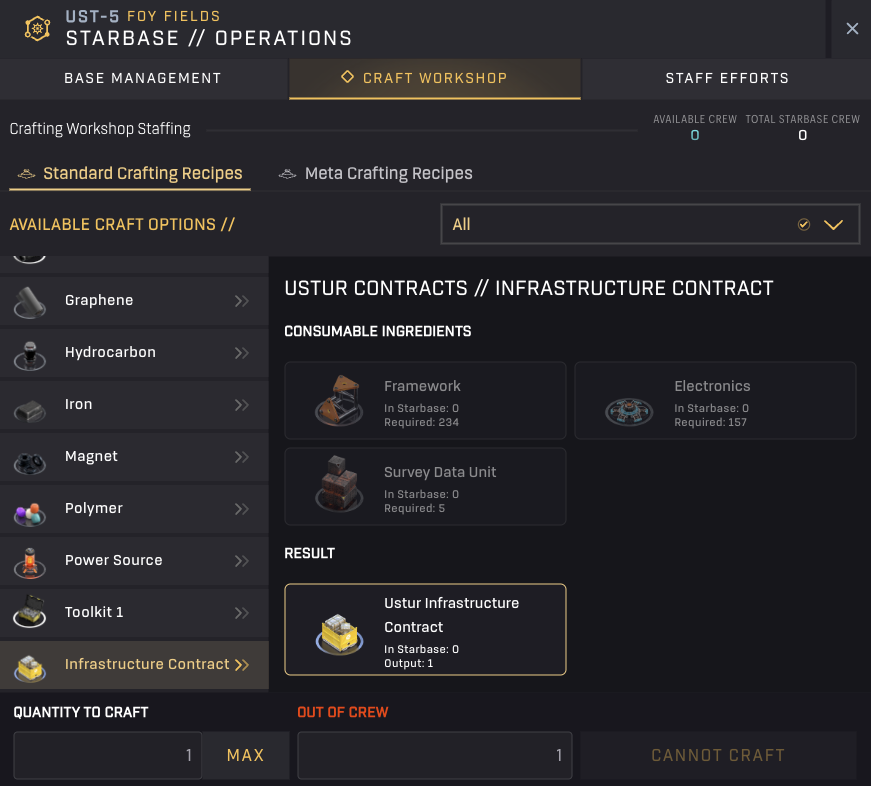The width and height of the screenshot is (871, 786).
Task: Open the All filter dropdown
Action: [650, 224]
